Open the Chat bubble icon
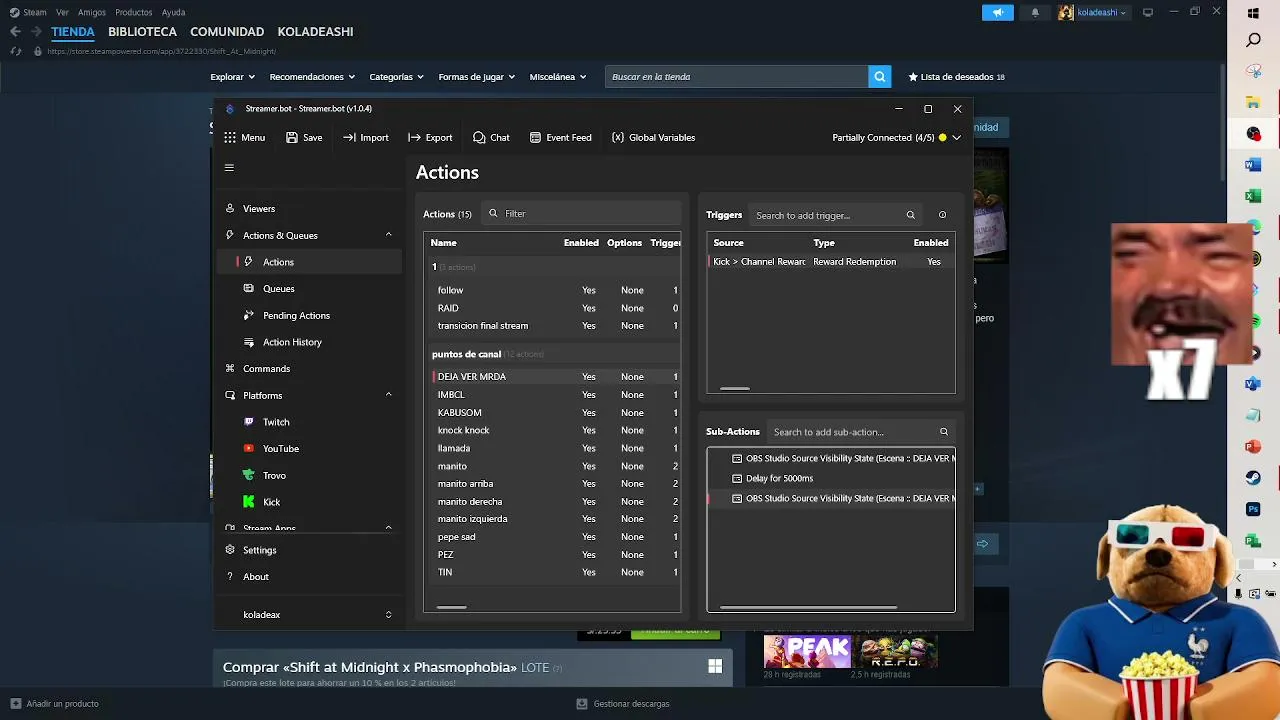 (479, 138)
